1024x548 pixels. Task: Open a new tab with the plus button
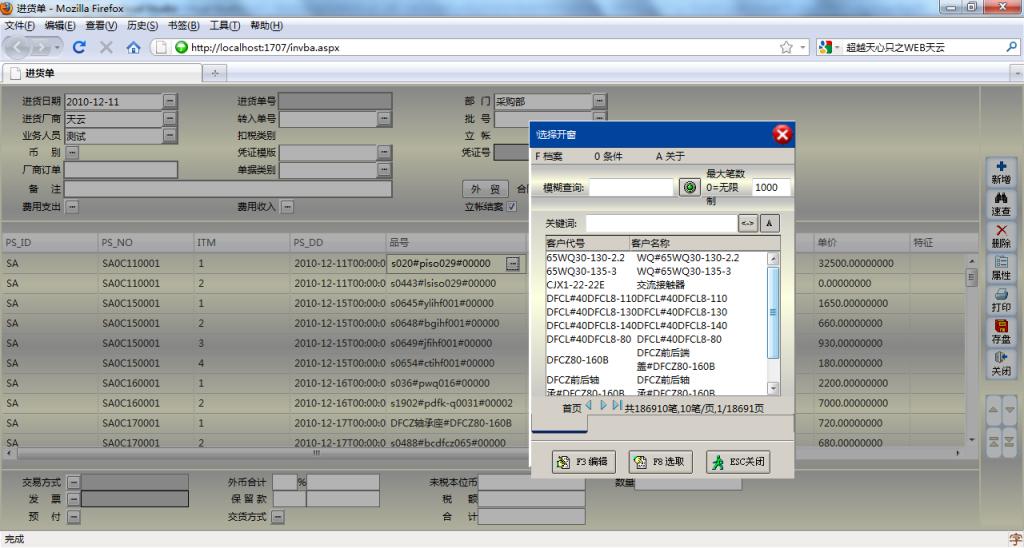tap(215, 73)
